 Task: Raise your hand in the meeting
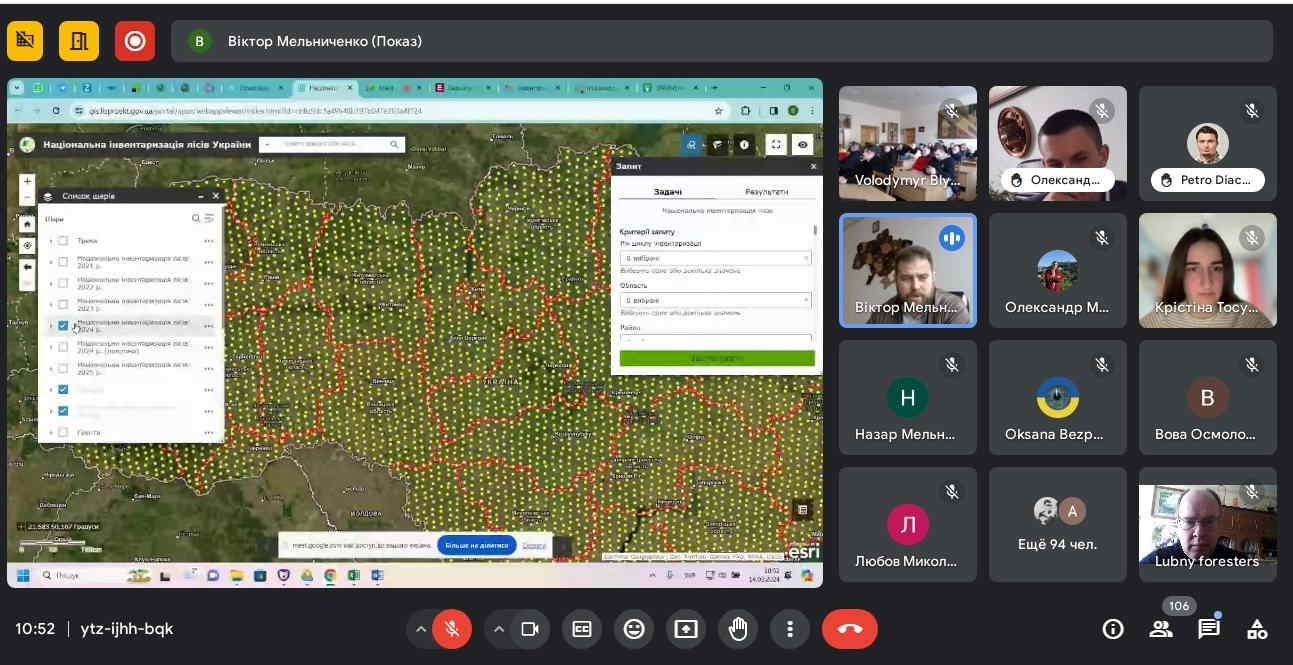coord(738,629)
